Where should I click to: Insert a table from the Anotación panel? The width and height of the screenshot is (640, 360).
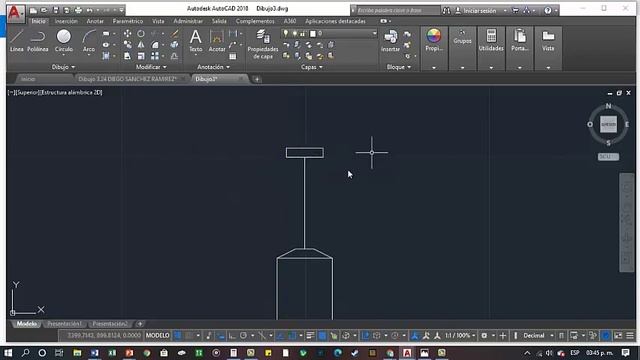(x=233, y=56)
